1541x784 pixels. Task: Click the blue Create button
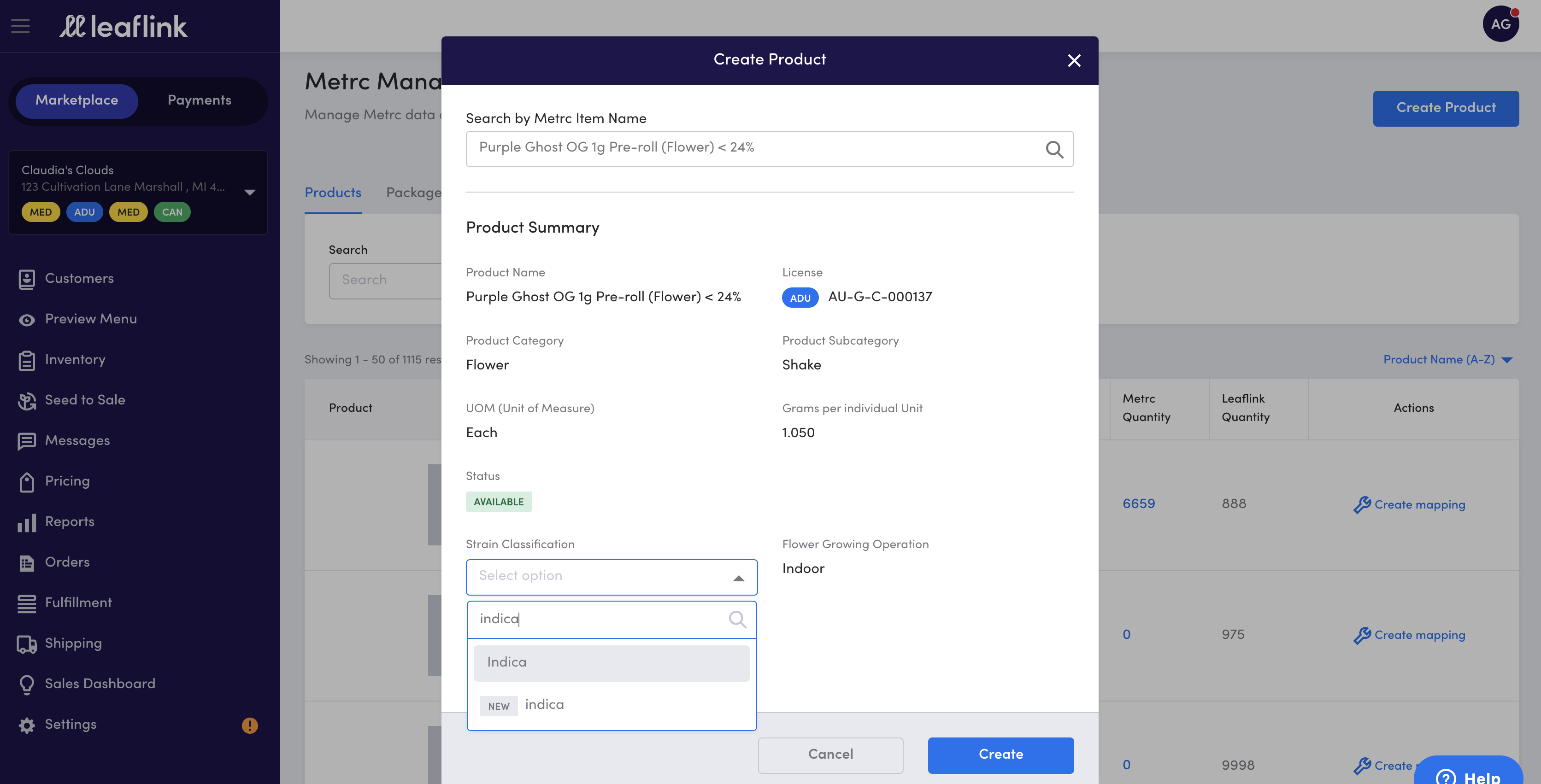pyautogui.click(x=1000, y=755)
